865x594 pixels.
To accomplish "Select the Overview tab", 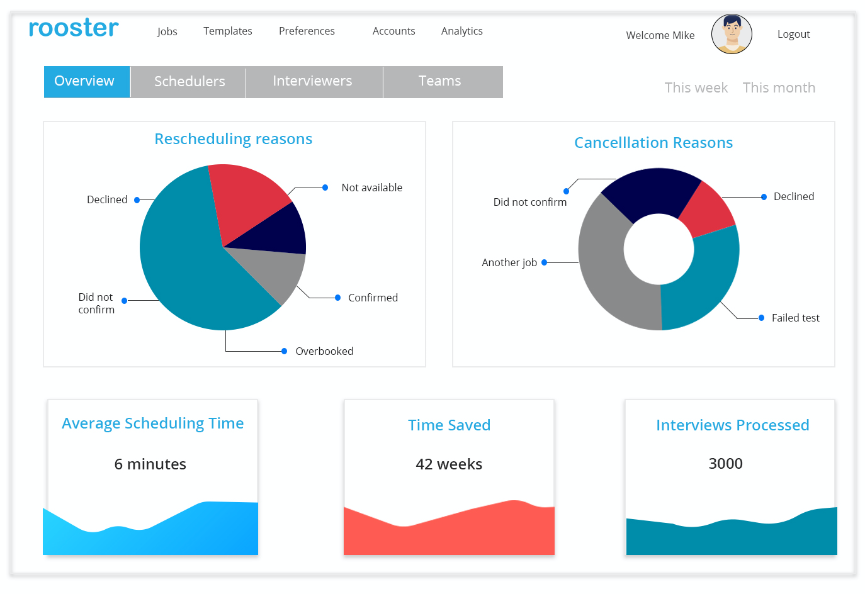I will point(86,81).
